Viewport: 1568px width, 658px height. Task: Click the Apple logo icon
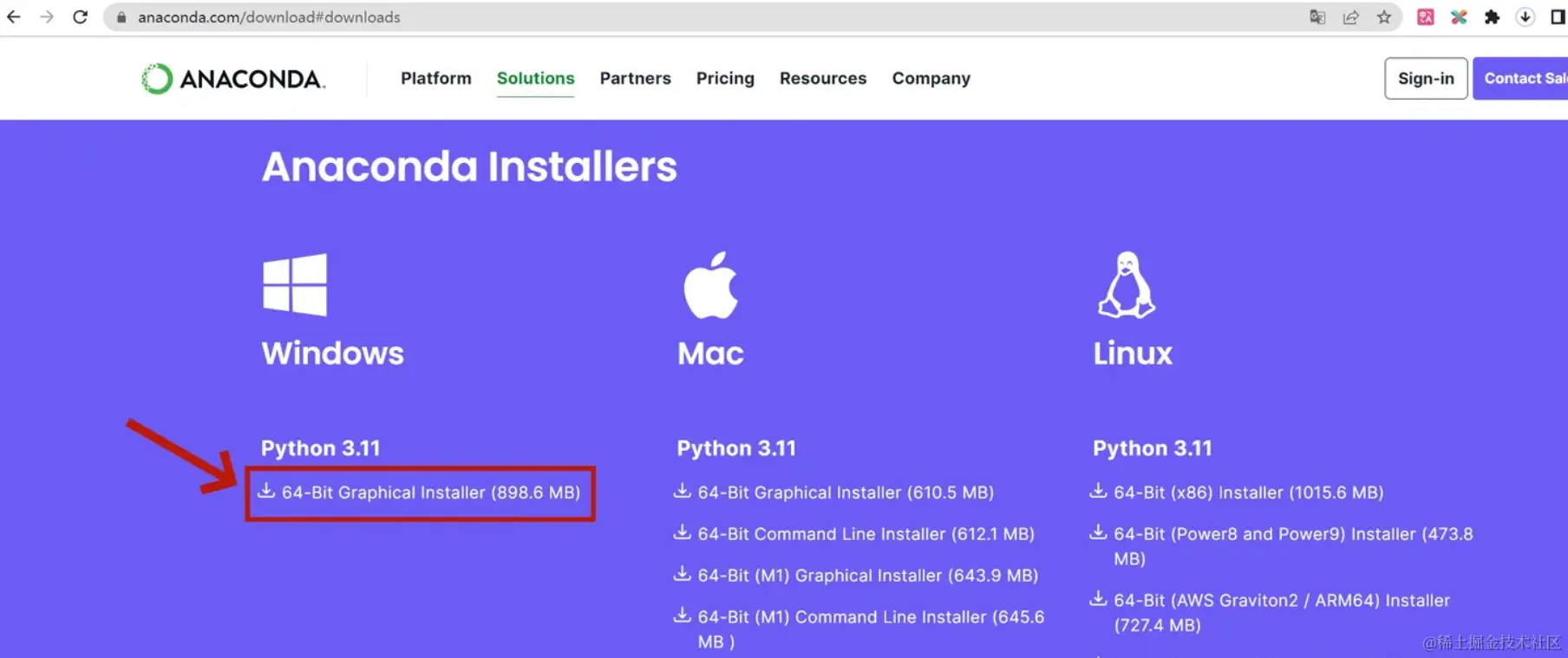(710, 285)
